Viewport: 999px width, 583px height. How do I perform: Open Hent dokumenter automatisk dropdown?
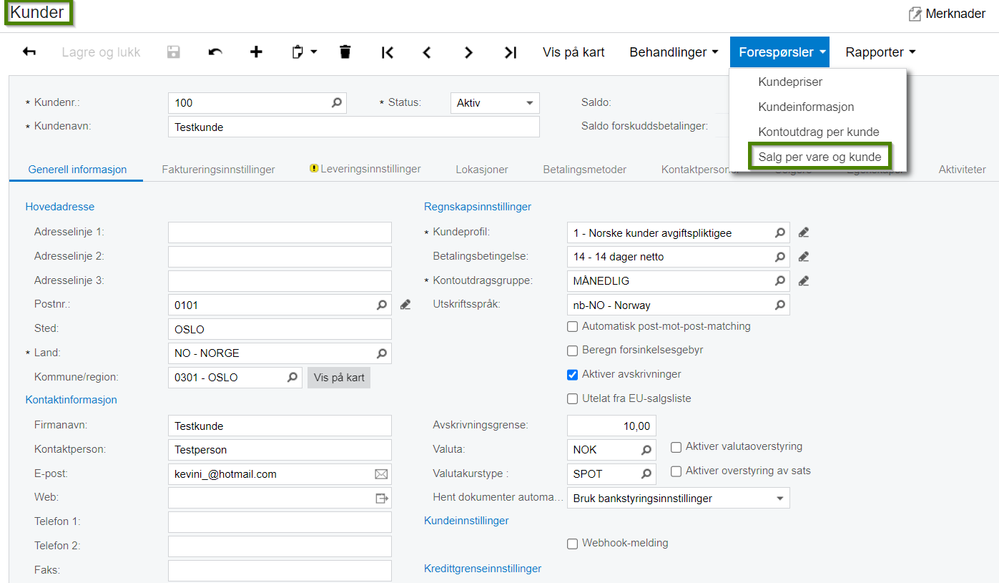[x=678, y=498]
